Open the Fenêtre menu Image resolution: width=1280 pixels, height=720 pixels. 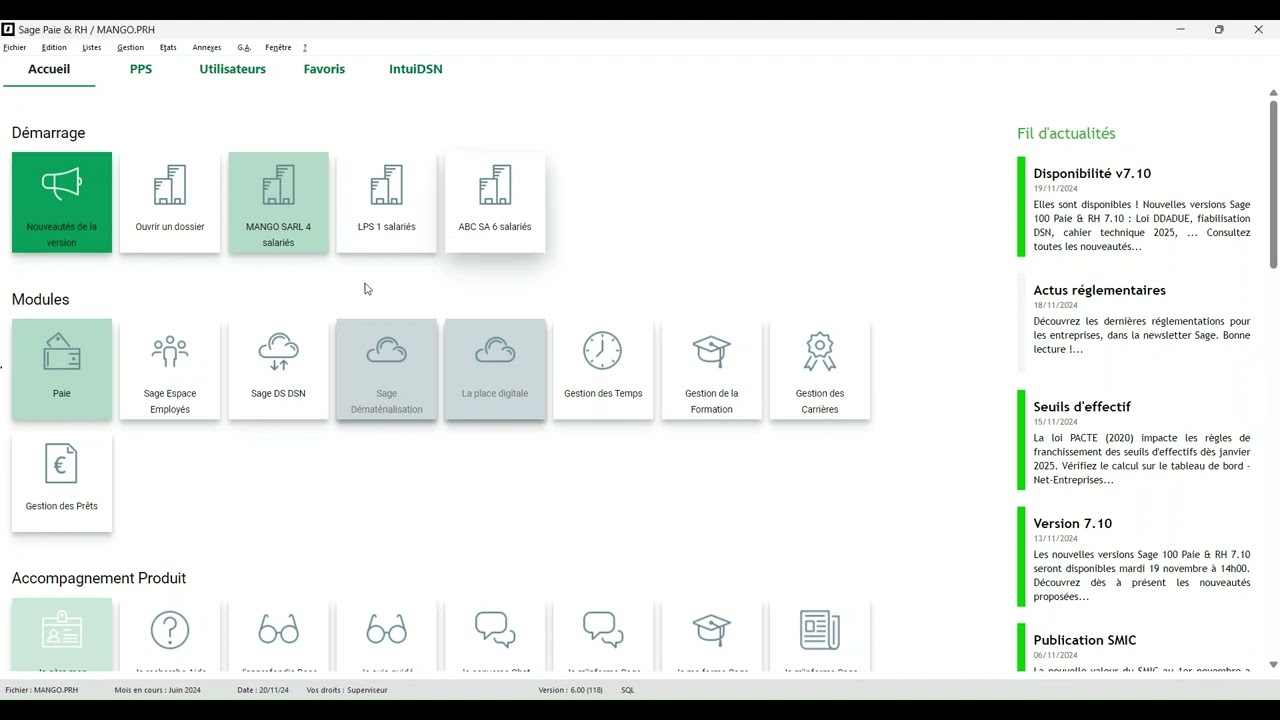click(x=278, y=47)
